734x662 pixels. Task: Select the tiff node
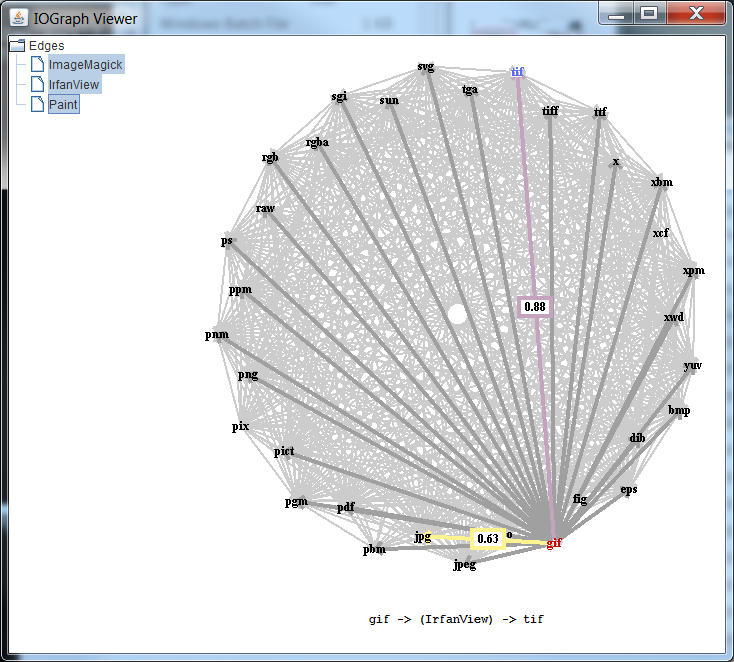550,111
